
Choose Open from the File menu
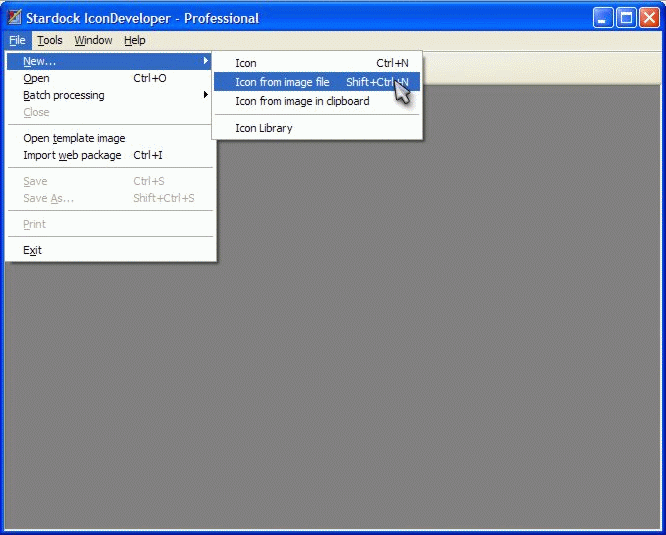(x=109, y=78)
